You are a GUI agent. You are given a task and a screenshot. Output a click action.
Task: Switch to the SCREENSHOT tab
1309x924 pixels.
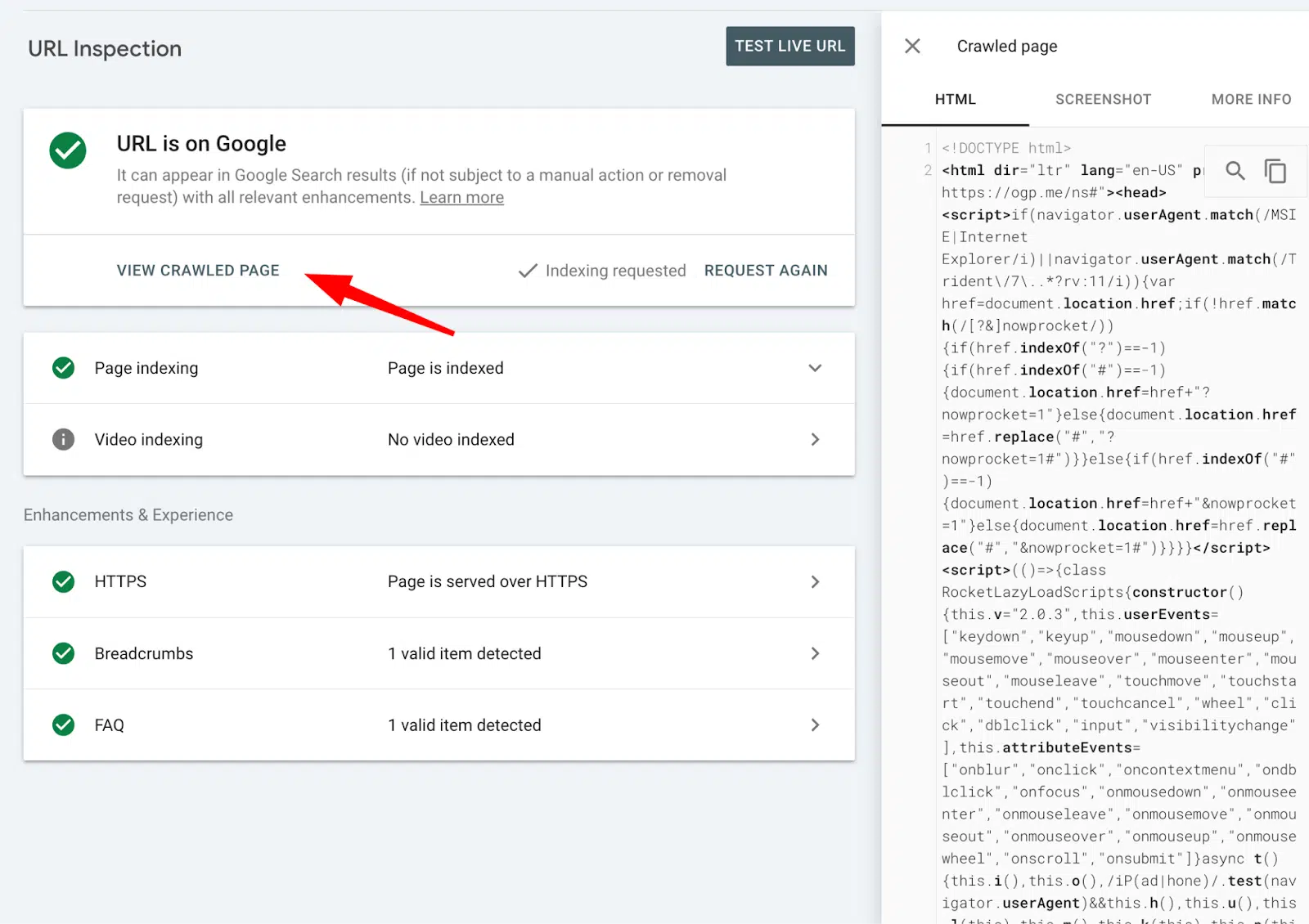(x=1103, y=99)
